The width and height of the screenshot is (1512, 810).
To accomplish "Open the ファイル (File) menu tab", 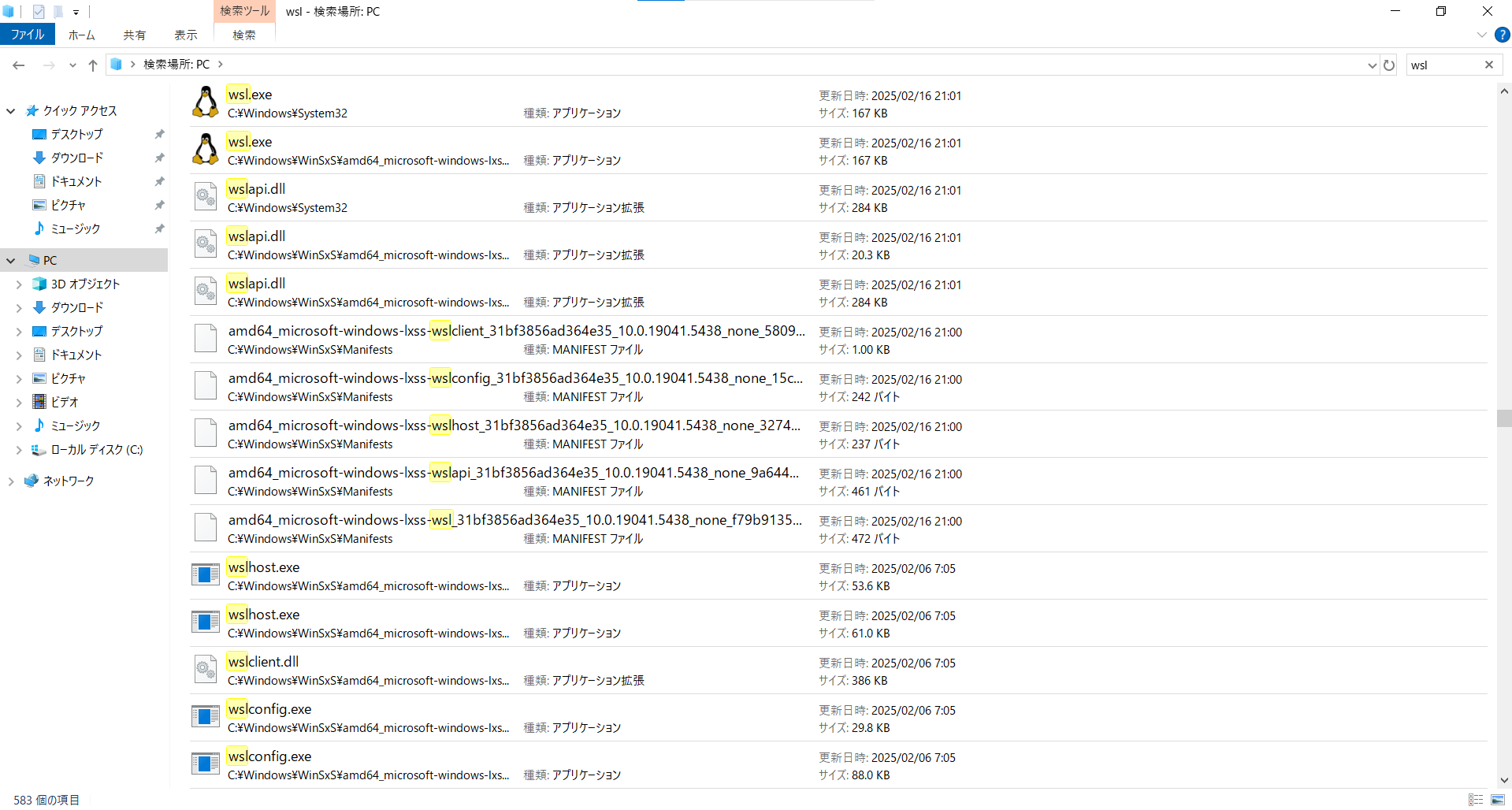I will tap(28, 35).
